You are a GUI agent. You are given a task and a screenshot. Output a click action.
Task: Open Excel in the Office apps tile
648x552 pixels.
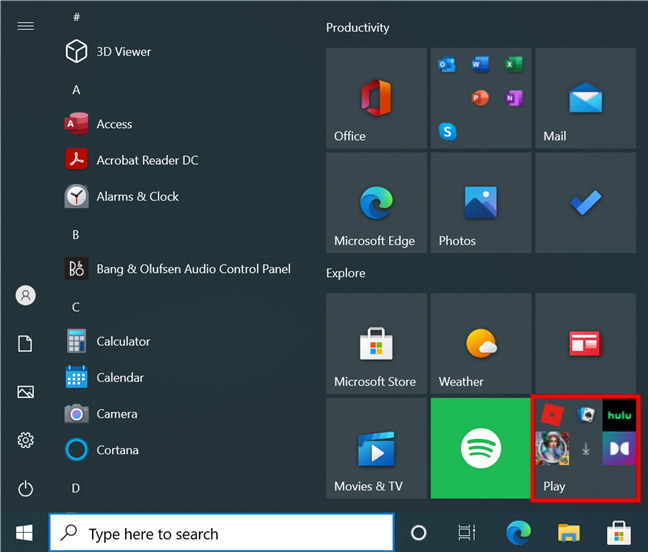pyautogui.click(x=514, y=64)
